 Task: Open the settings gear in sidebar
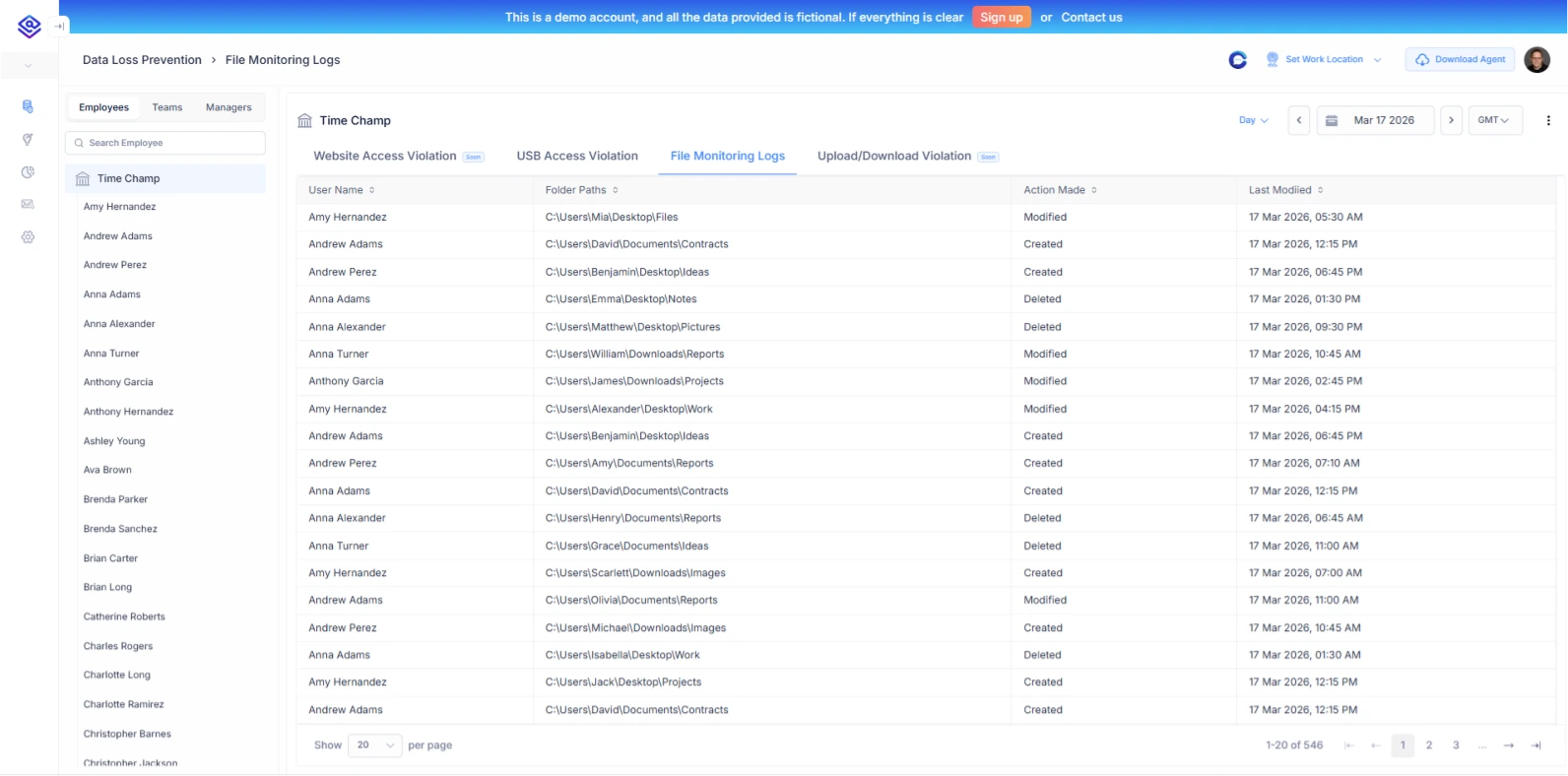(x=28, y=237)
